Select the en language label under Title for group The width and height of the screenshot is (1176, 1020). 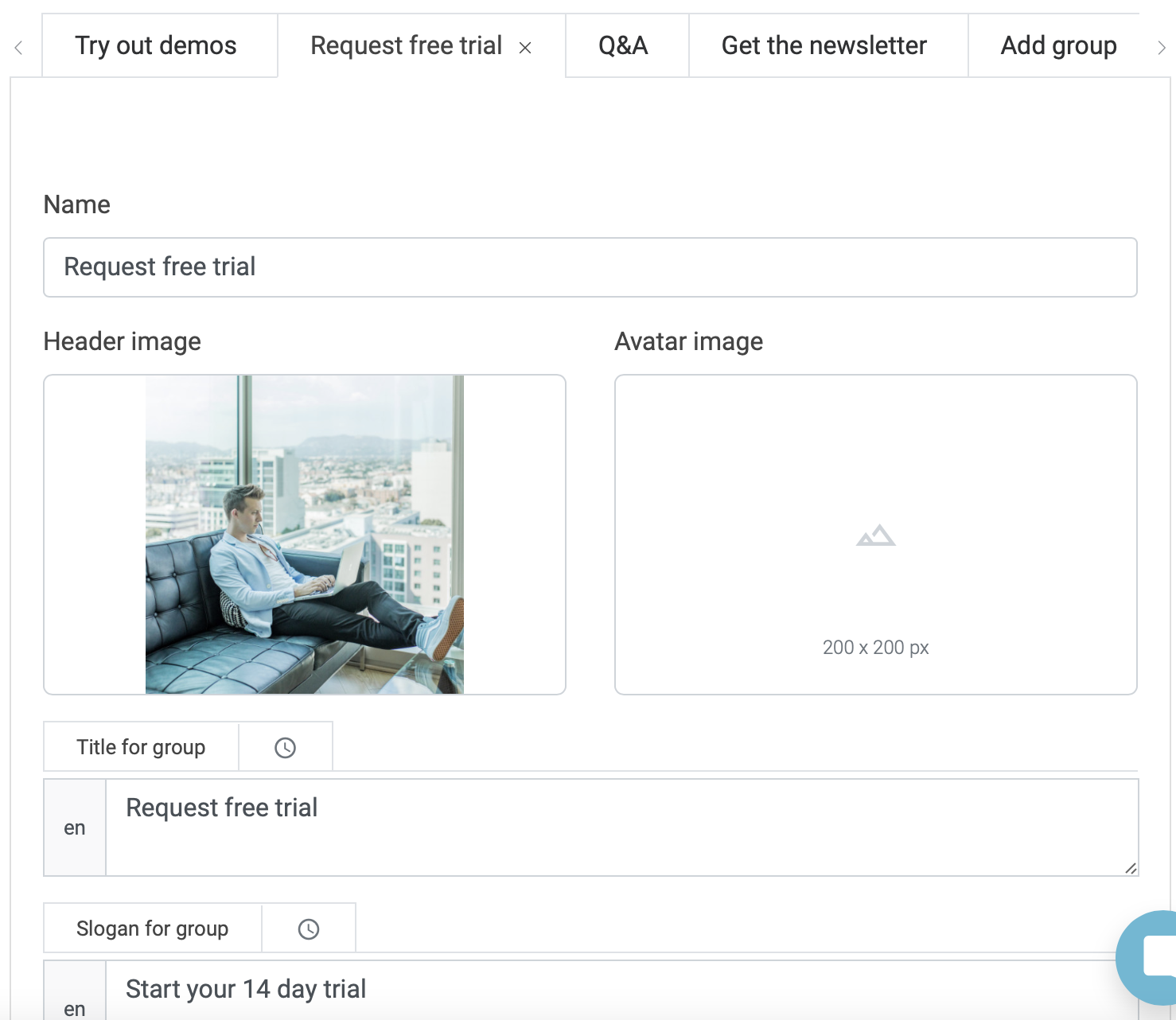click(74, 827)
